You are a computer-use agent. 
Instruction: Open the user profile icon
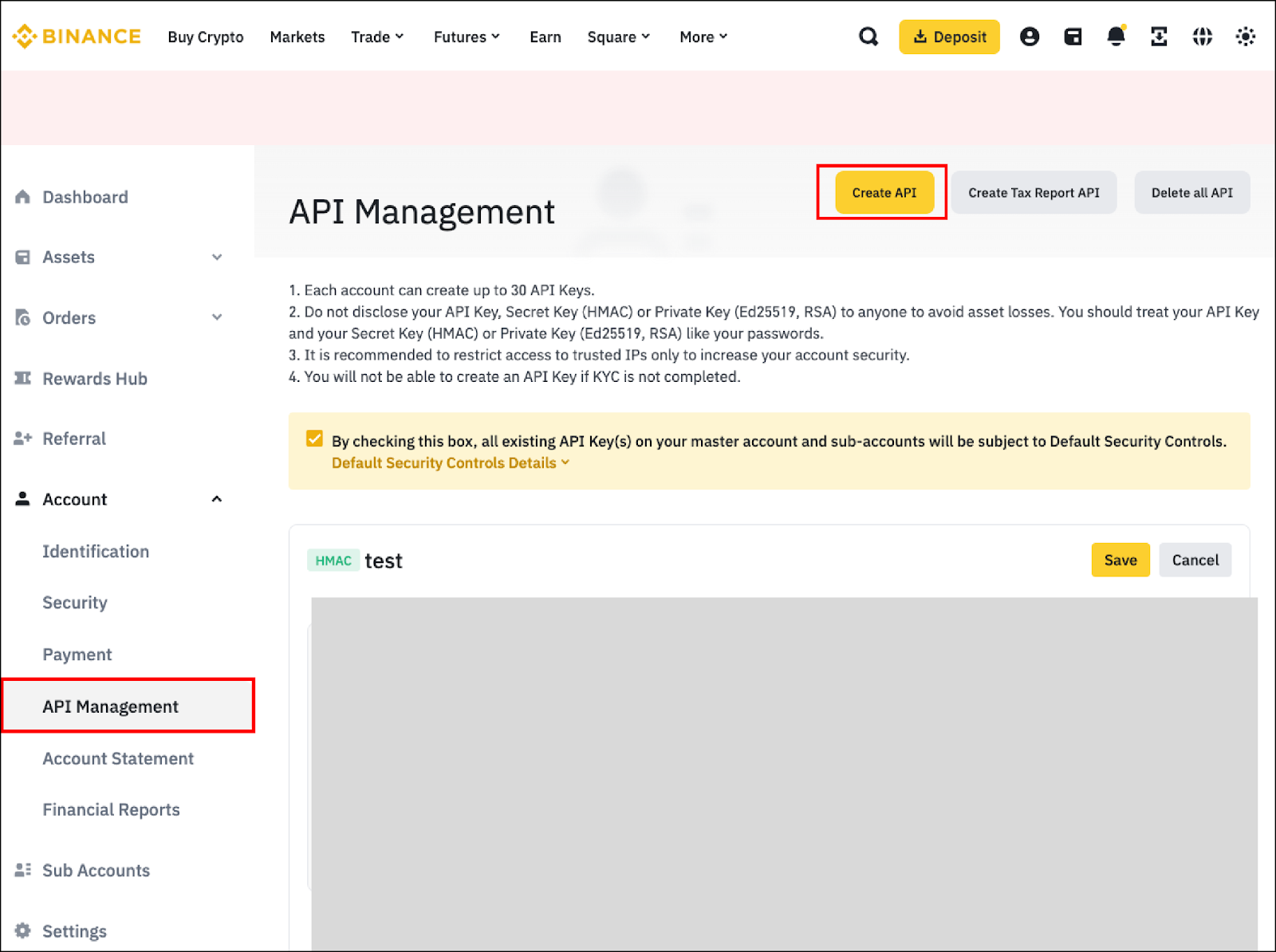click(1030, 37)
